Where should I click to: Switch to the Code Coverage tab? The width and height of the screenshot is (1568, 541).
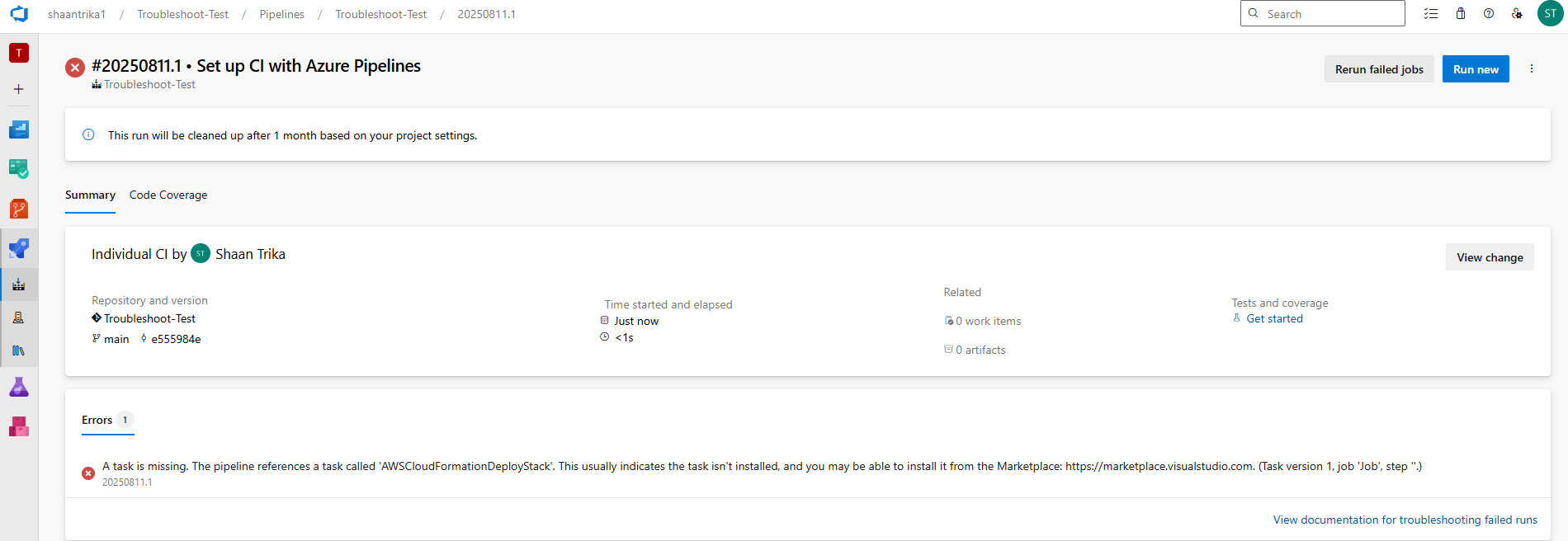tap(168, 195)
